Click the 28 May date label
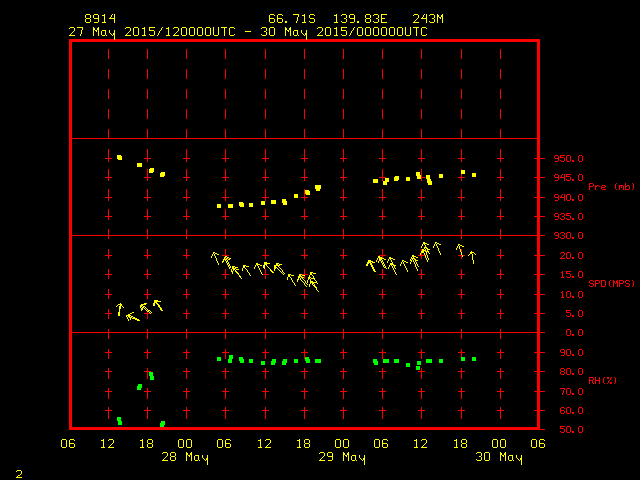The image size is (640, 480). tap(185, 458)
